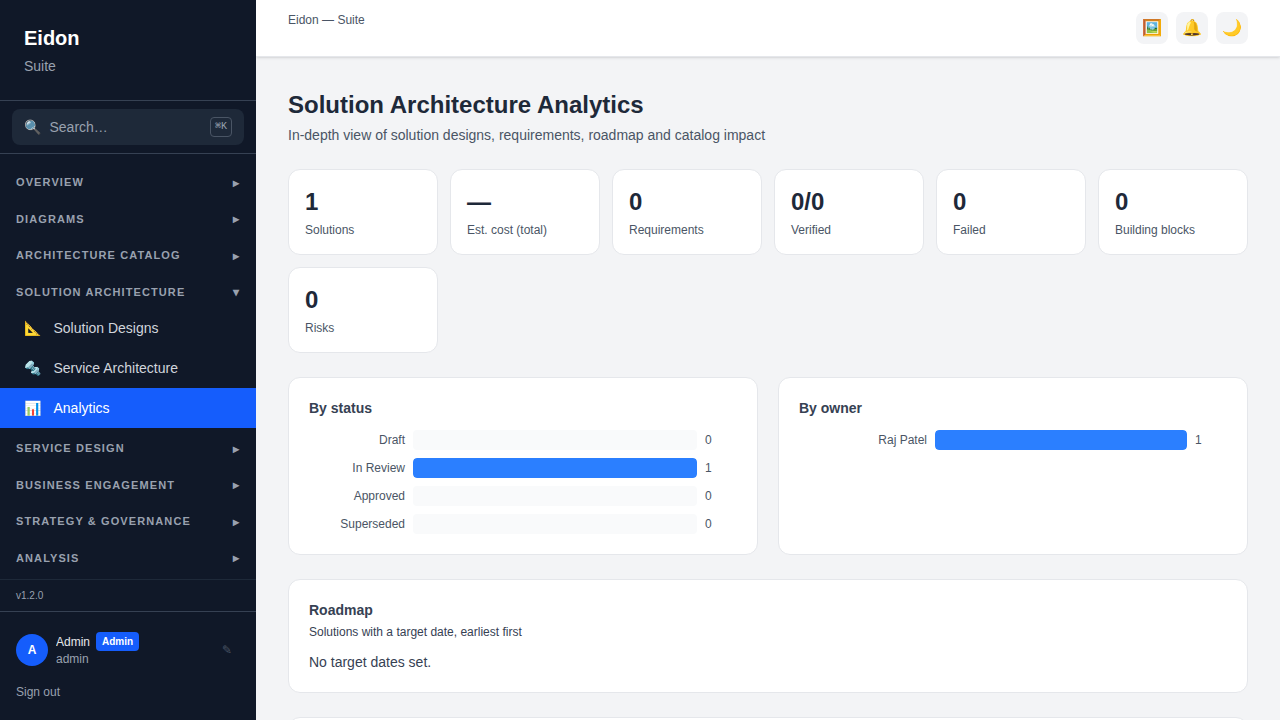Image resolution: width=1280 pixels, height=720 pixels.
Task: Click the 'By status' heading
Action: (340, 408)
